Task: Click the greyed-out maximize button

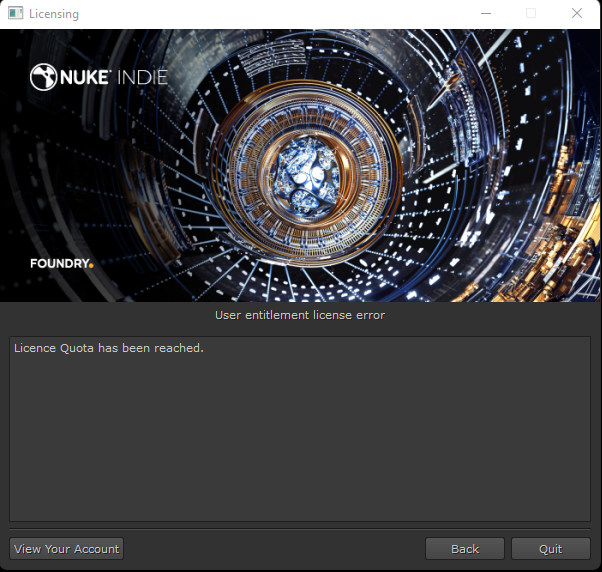Action: tap(531, 14)
